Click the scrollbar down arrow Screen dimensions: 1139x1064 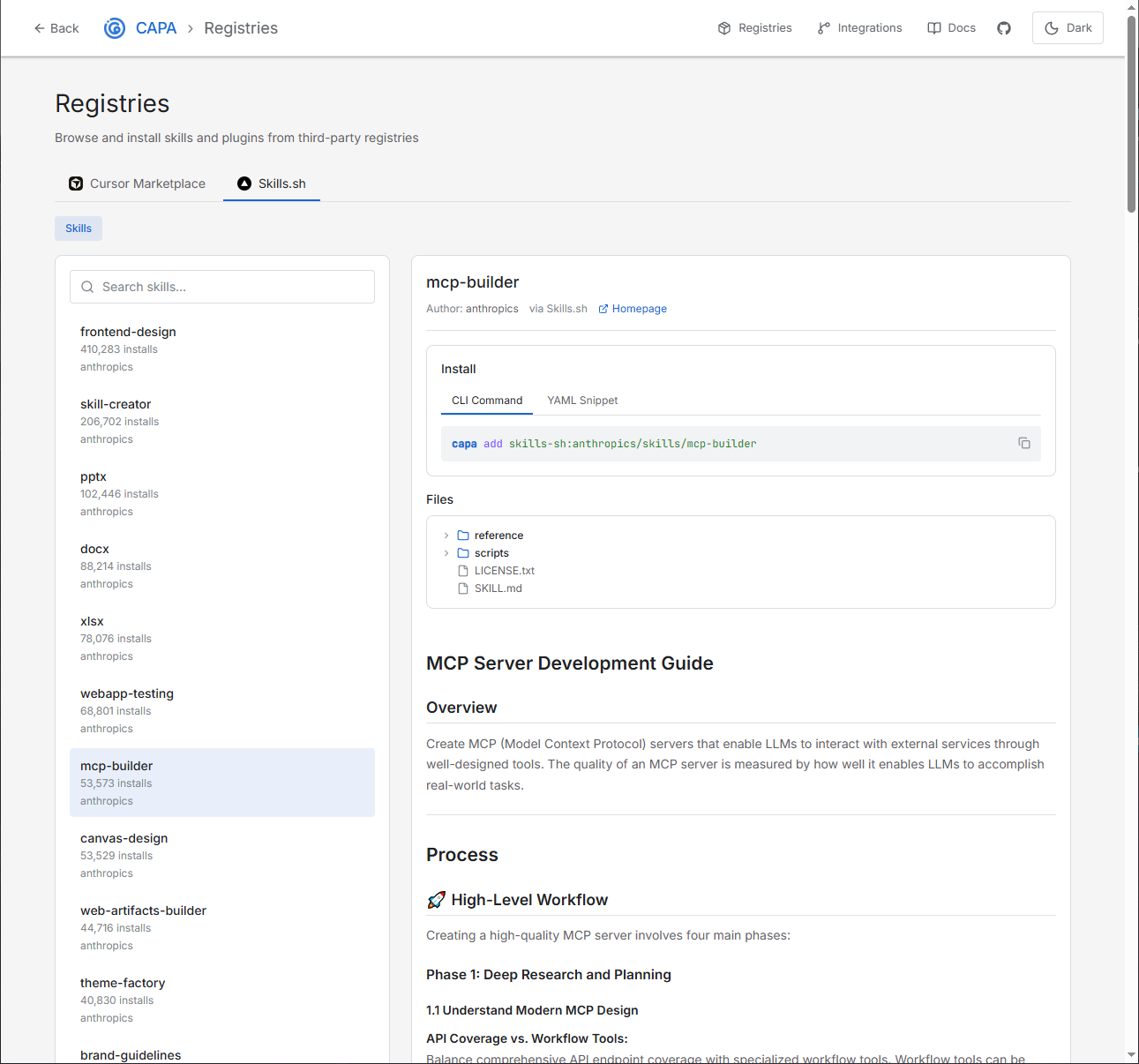coord(1132,1055)
